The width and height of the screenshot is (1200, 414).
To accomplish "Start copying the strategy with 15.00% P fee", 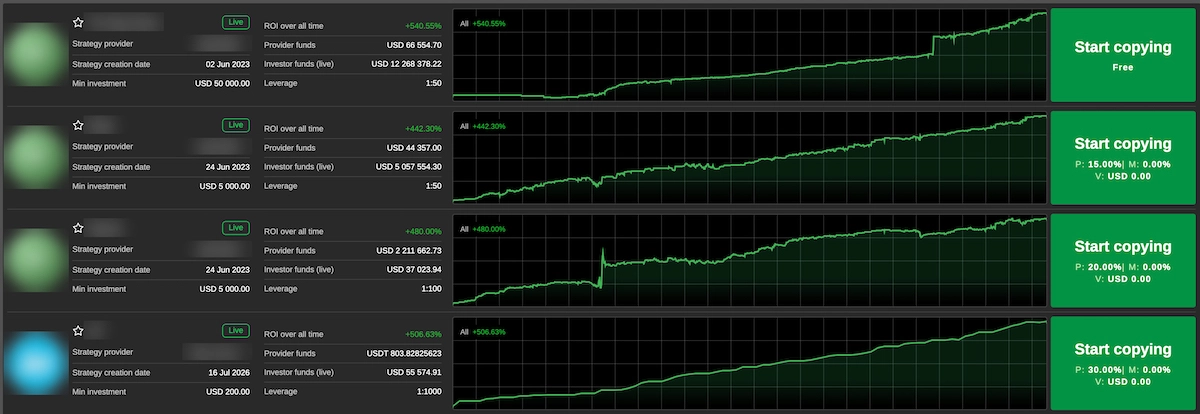I will 1122,157.
